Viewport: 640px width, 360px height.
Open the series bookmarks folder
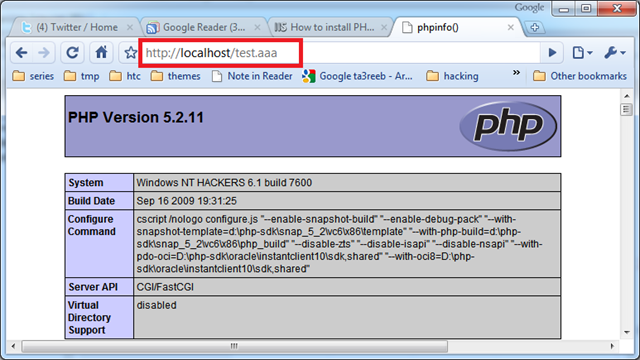(33, 76)
